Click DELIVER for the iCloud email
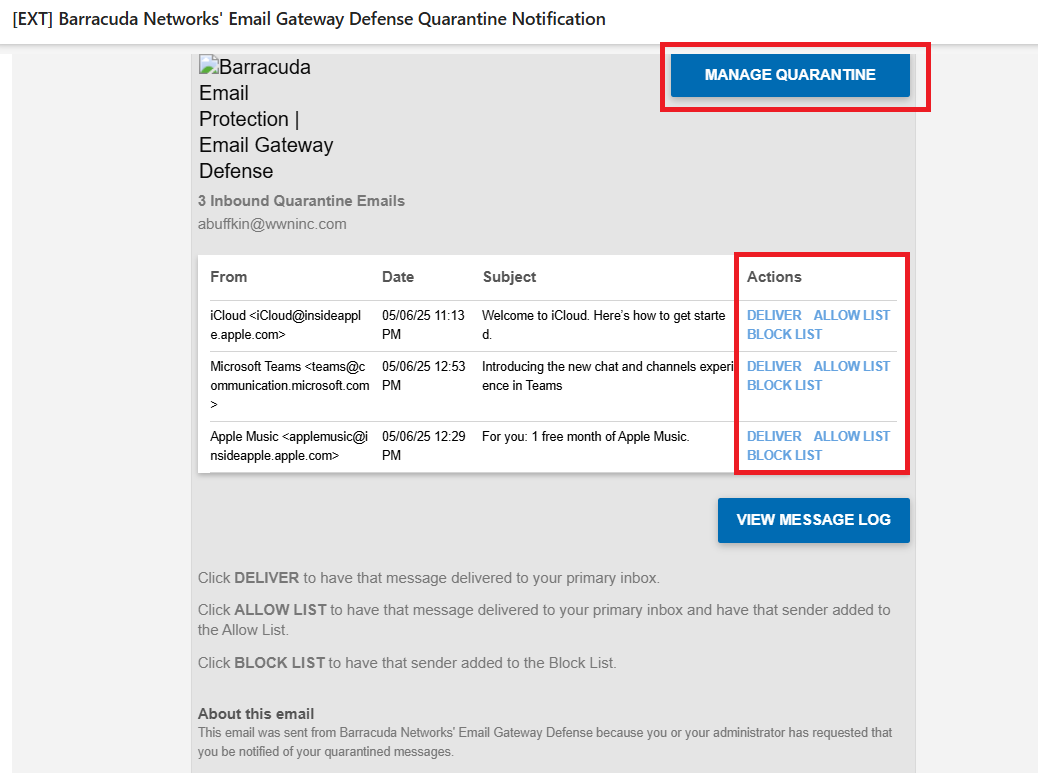 coord(774,316)
